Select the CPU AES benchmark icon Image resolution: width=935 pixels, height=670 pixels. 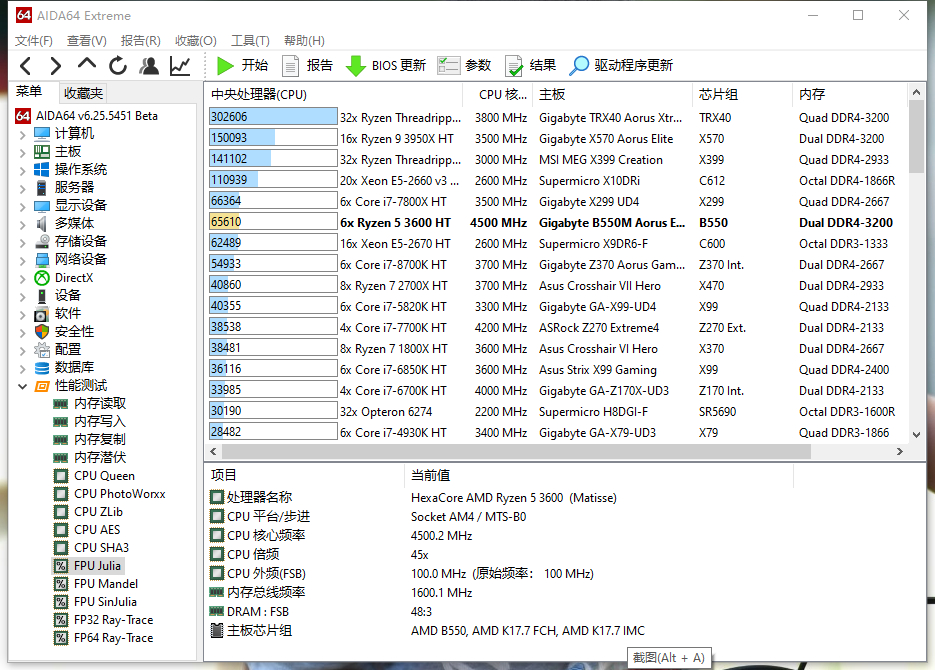(60, 529)
